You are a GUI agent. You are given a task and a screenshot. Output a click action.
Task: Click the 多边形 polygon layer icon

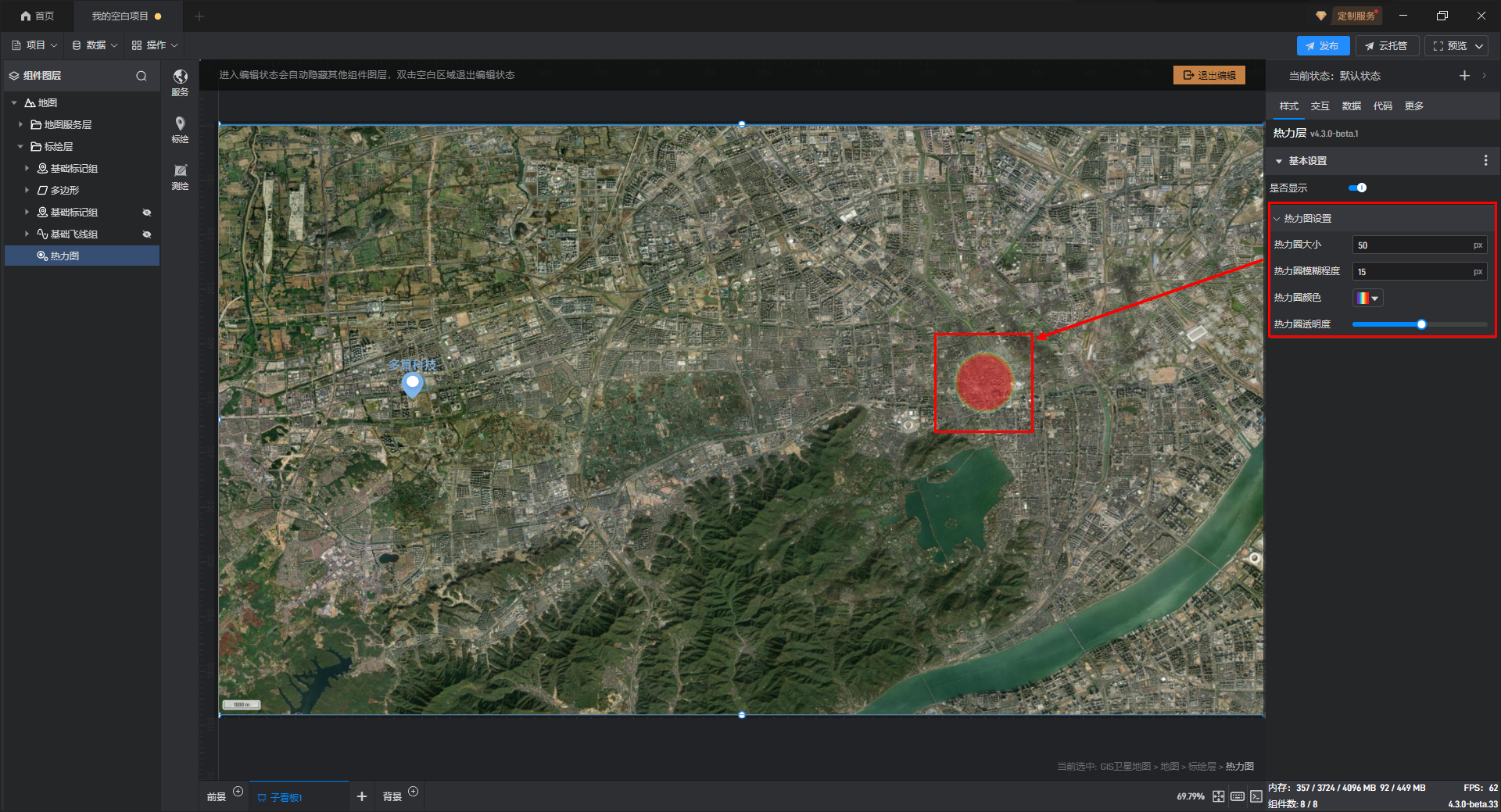click(42, 190)
